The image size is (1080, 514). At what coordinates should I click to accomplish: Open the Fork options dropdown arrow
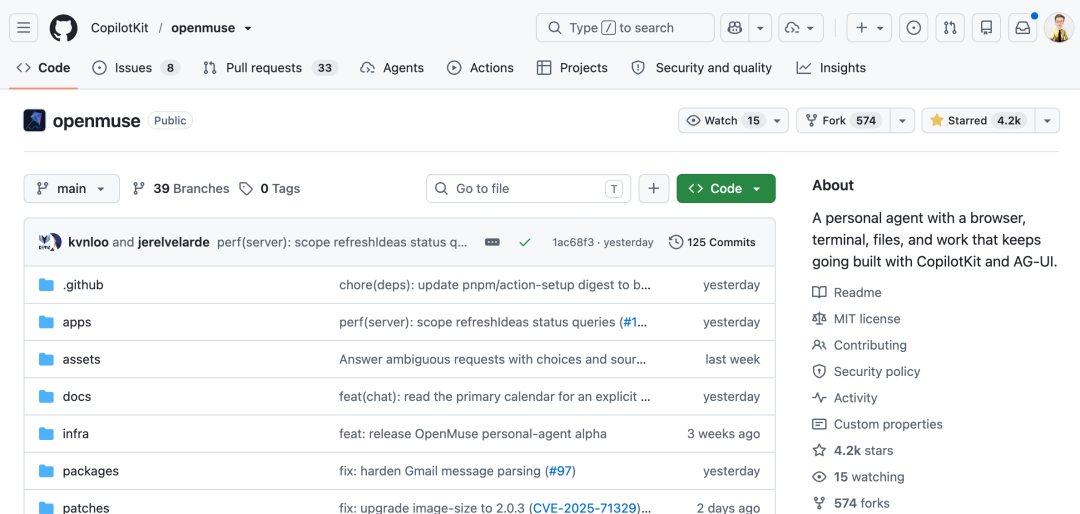click(x=902, y=121)
